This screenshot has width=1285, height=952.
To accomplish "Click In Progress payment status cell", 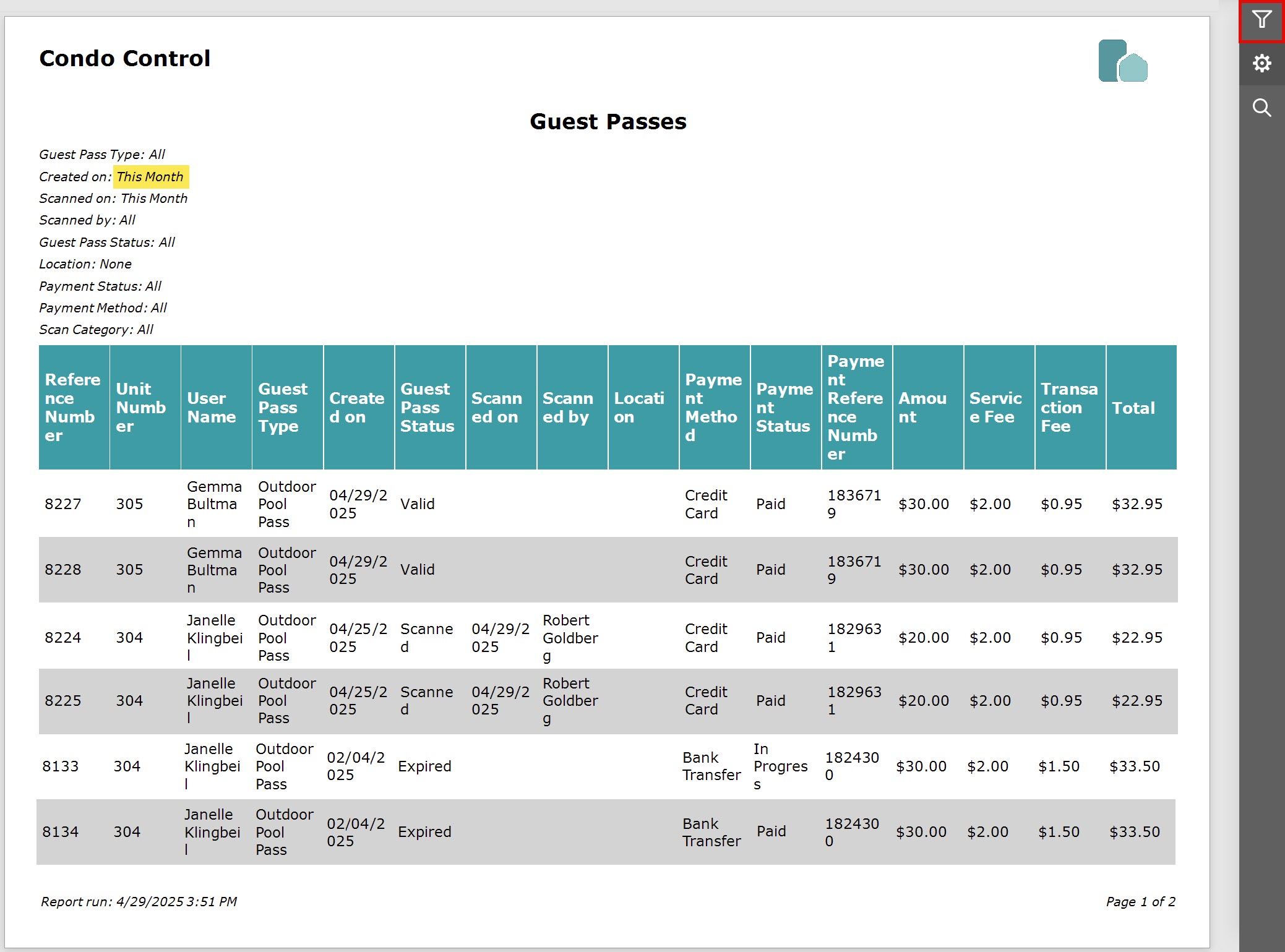I will click(781, 766).
